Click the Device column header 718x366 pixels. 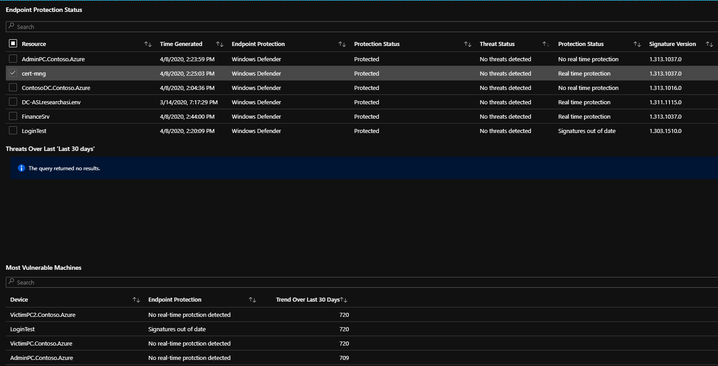pyautogui.click(x=19, y=300)
